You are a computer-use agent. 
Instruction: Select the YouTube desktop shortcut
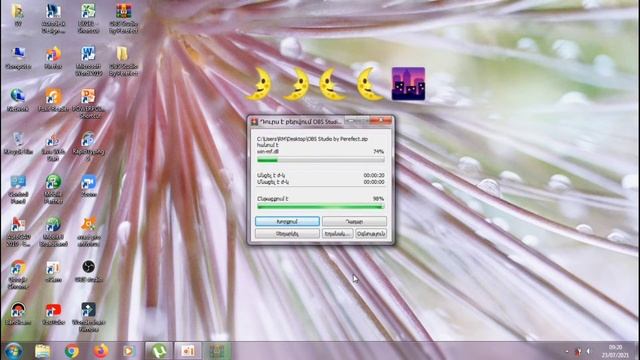click(x=53, y=314)
